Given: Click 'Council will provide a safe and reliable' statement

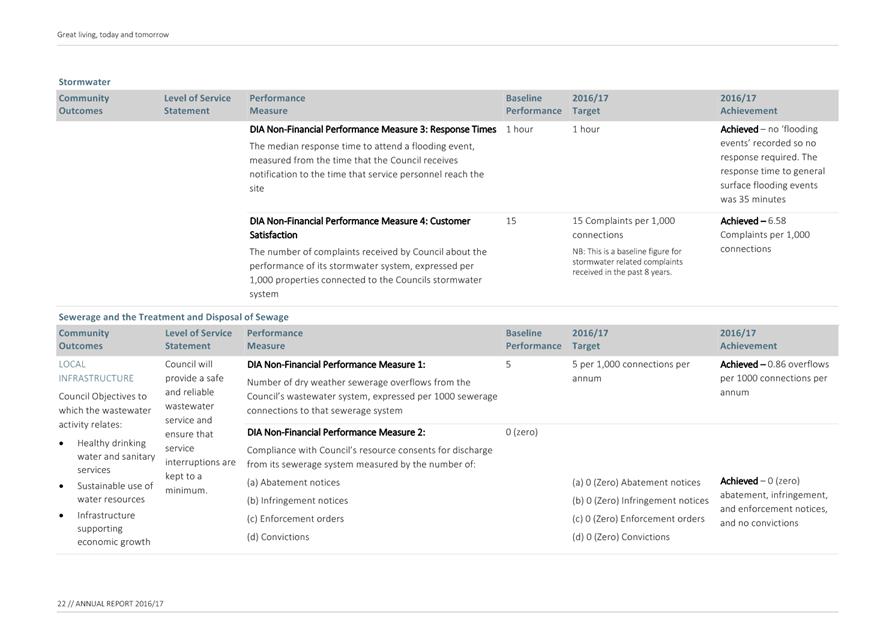Looking at the screenshot, I should (200, 427).
